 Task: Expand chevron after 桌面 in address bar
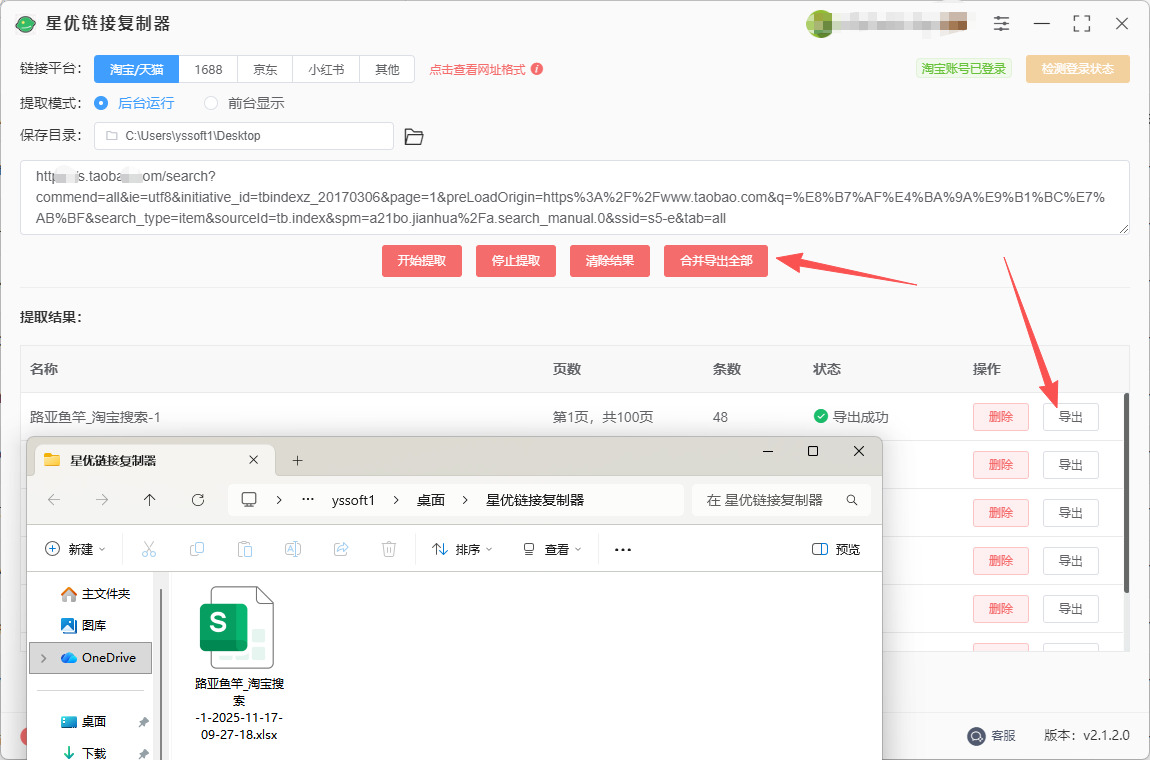click(x=465, y=500)
